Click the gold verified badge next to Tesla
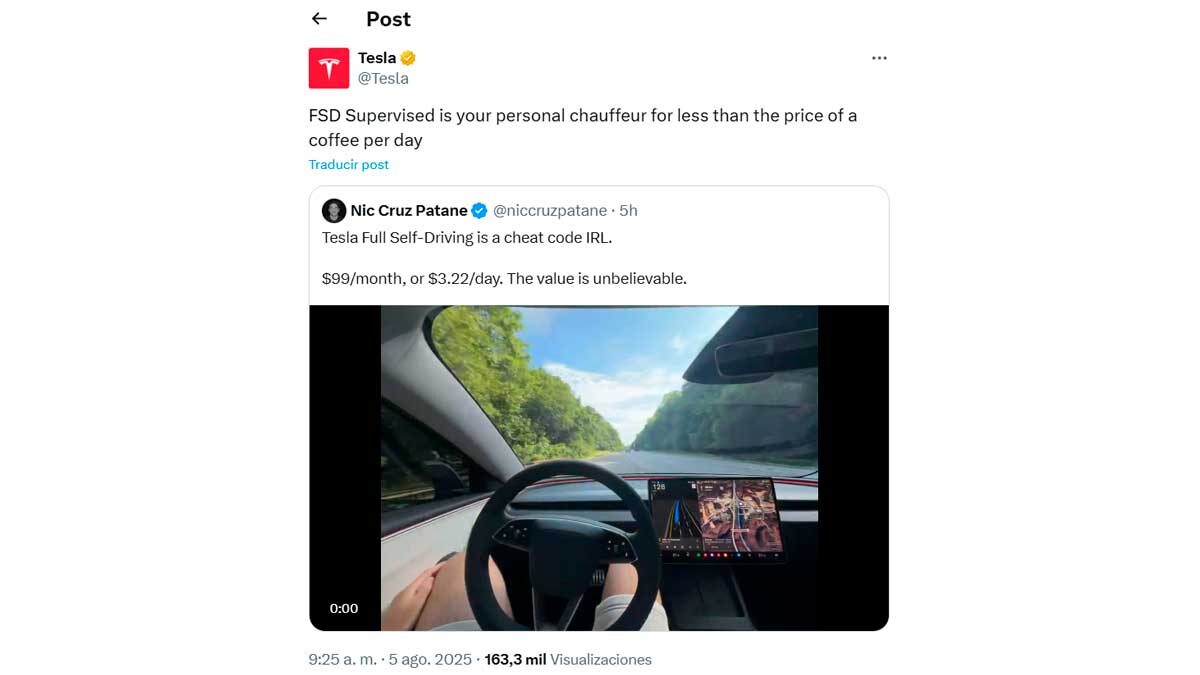 pyautogui.click(x=406, y=57)
